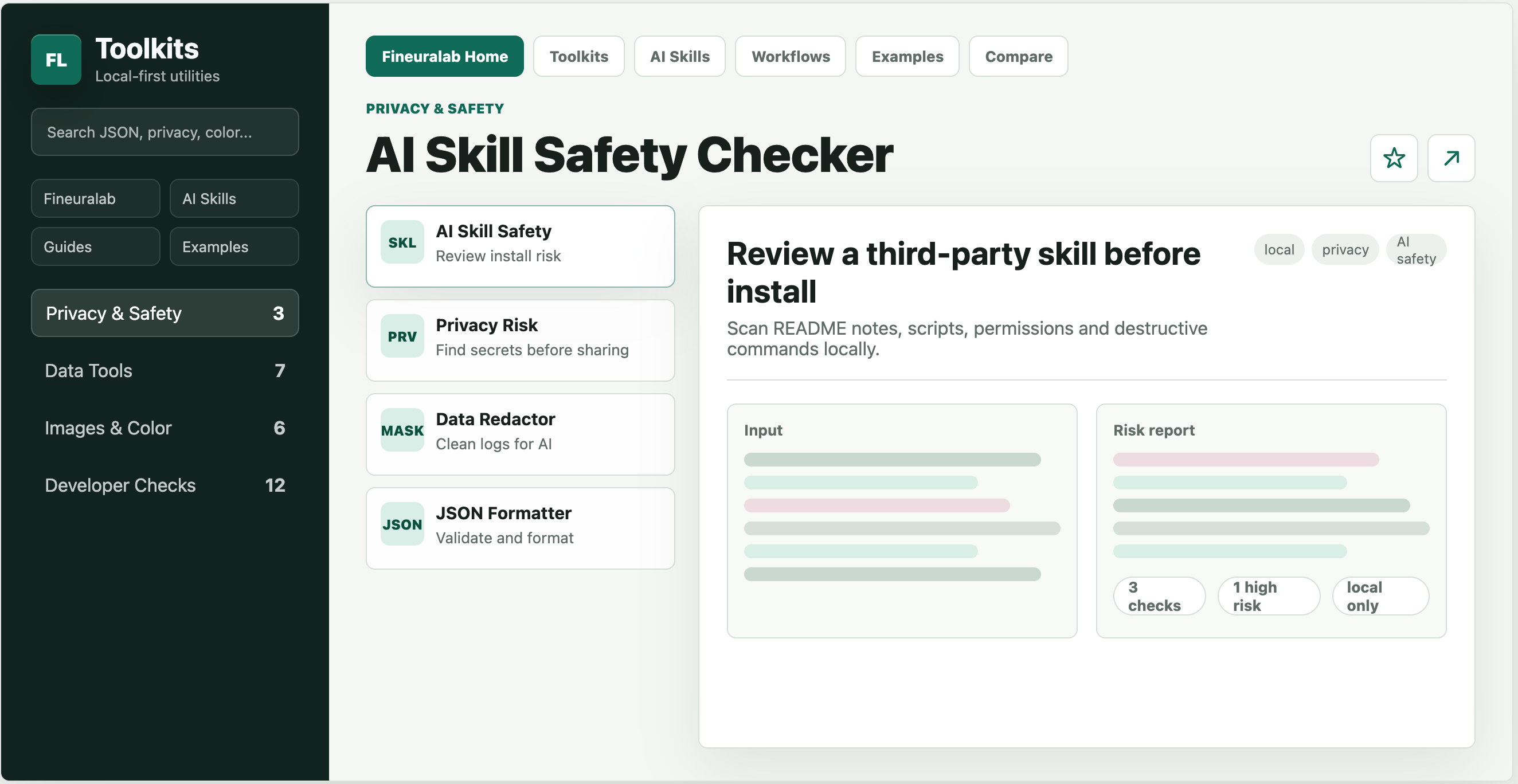Viewport: 1518px width, 784px height.
Task: Switch to the Toolkits tab
Action: coord(578,57)
